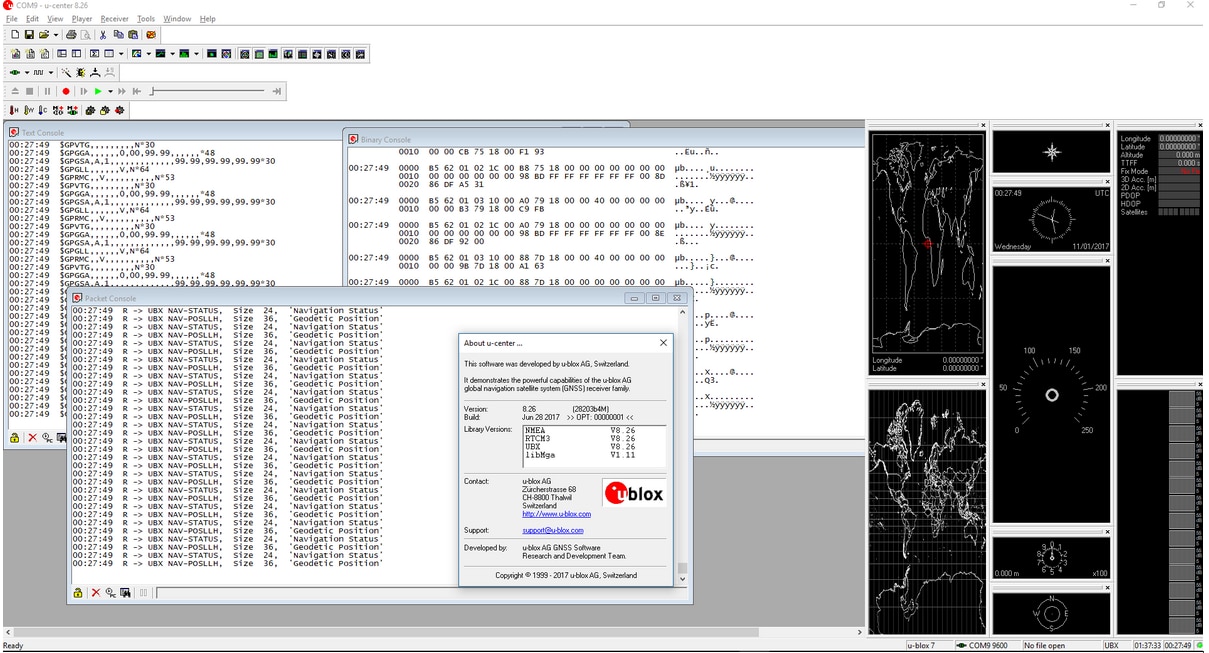Click the debug bug icon
The width and height of the screenshot is (1209, 653).
point(81,72)
